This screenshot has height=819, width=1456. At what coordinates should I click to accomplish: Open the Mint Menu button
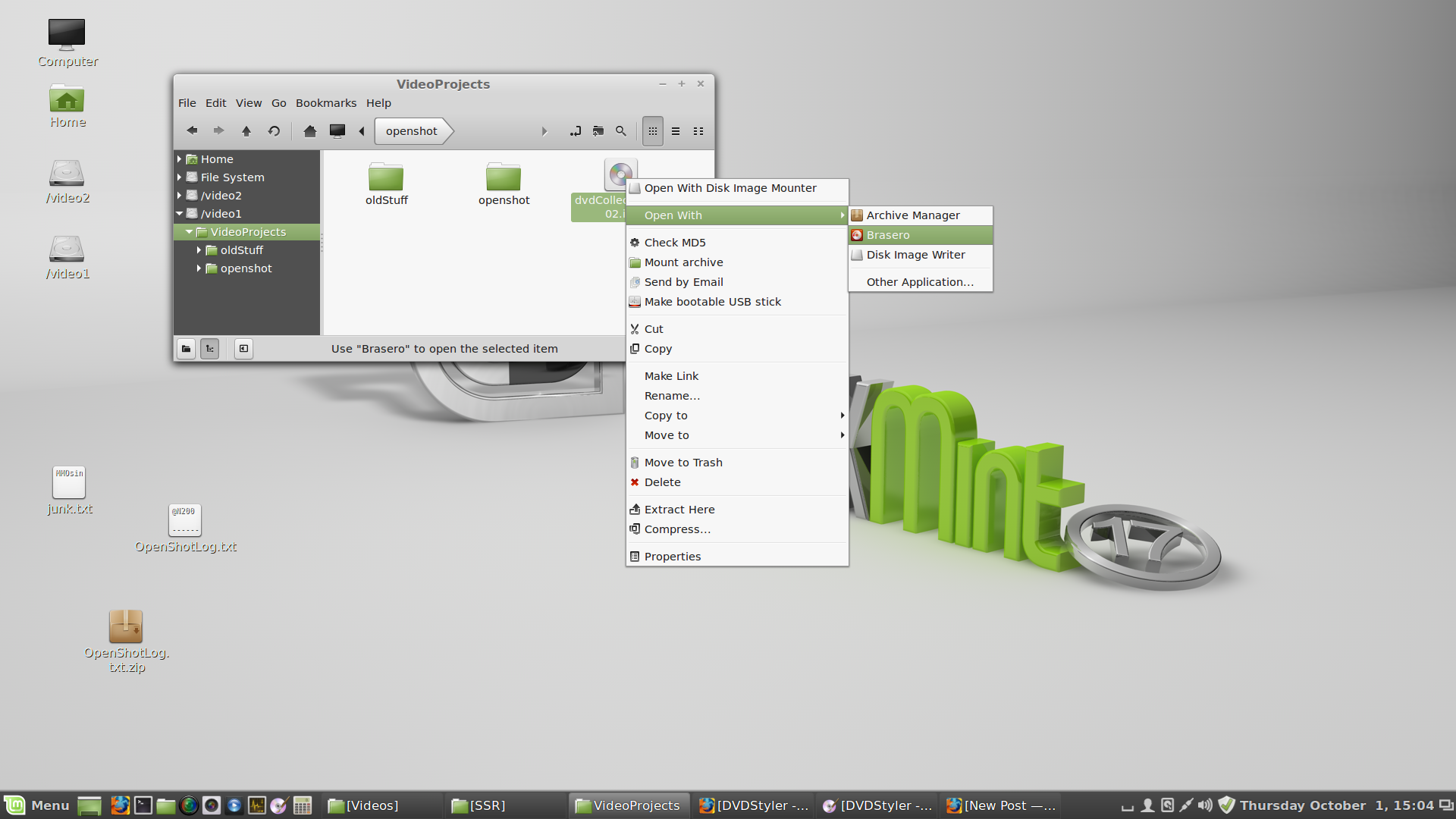(x=36, y=805)
